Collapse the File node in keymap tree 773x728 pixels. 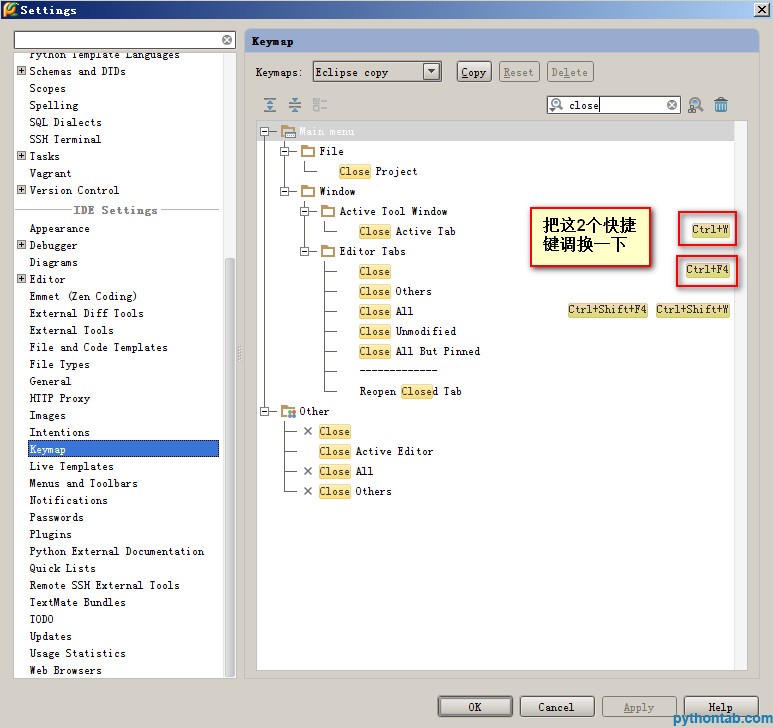[284, 151]
